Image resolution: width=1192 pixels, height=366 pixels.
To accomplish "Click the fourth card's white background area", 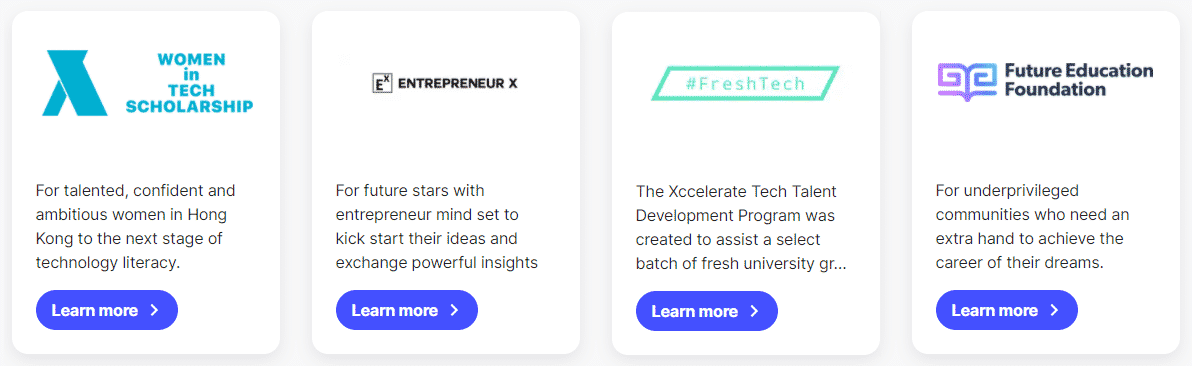I will 1045,145.
